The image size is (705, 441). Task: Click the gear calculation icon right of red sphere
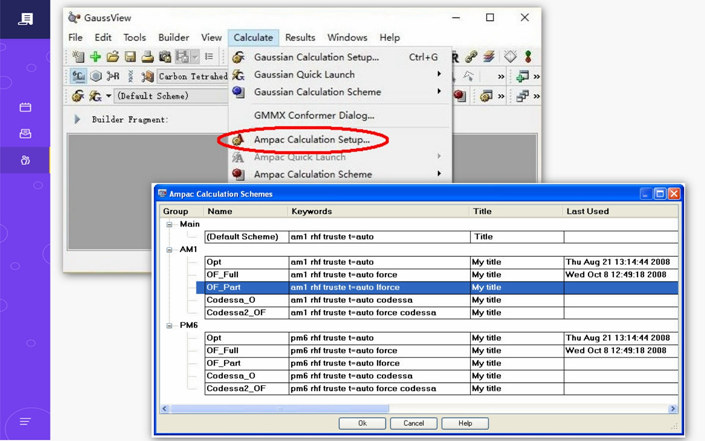(x=486, y=96)
